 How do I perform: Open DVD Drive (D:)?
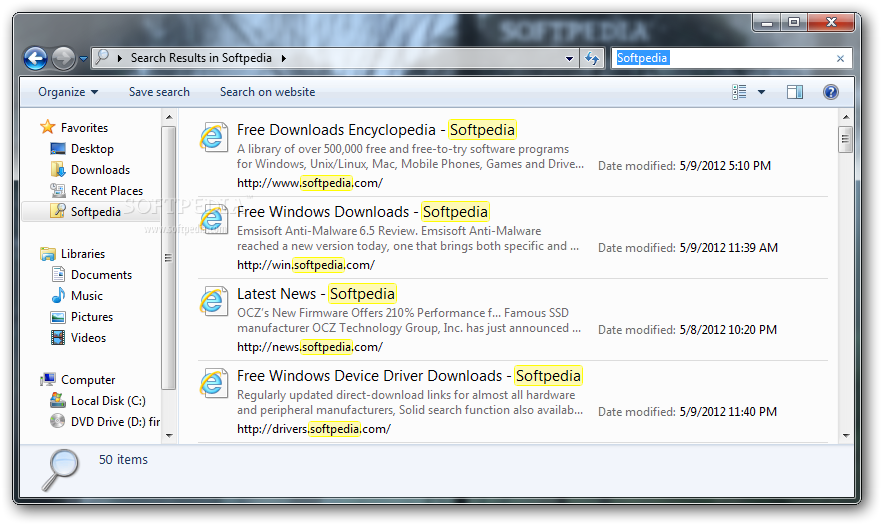[115, 421]
